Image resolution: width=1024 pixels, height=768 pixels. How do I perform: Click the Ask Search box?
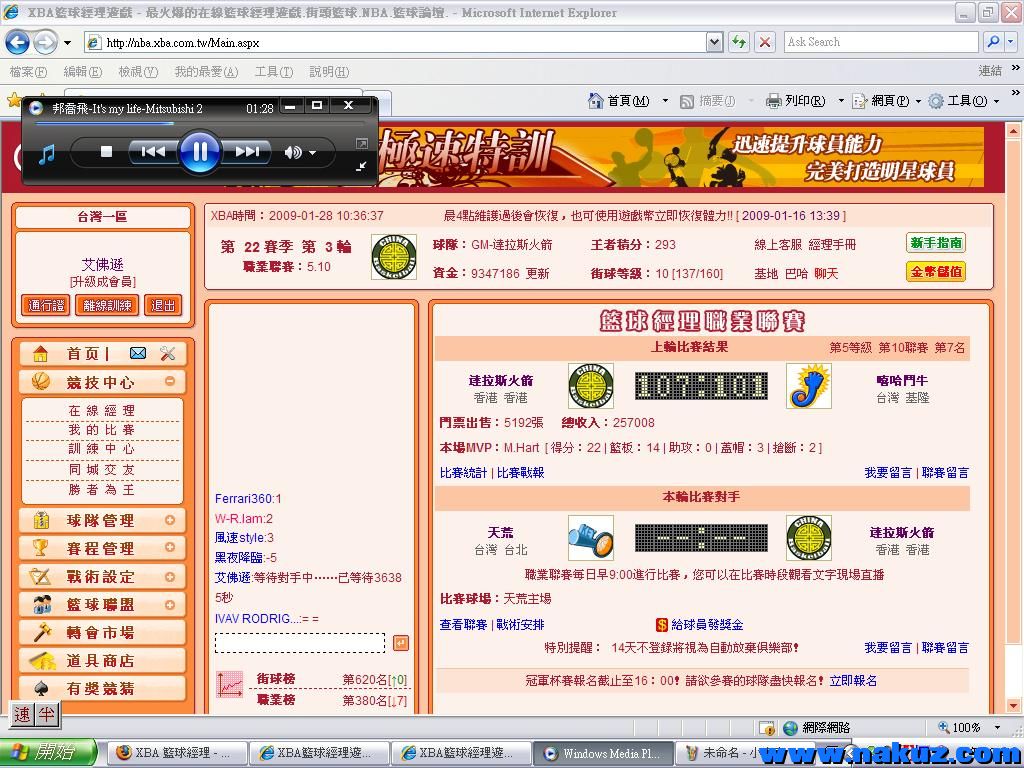(x=881, y=42)
